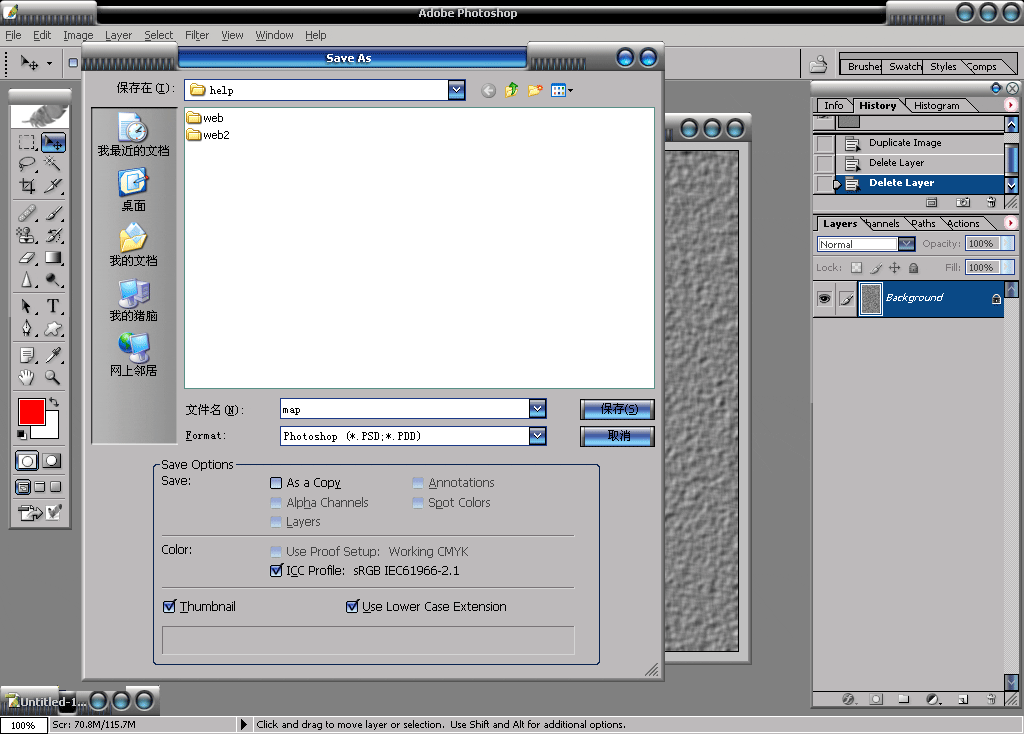Viewport: 1024px width, 734px height.
Task: Select the Rectangular Marquee tool
Action: click(x=27, y=142)
